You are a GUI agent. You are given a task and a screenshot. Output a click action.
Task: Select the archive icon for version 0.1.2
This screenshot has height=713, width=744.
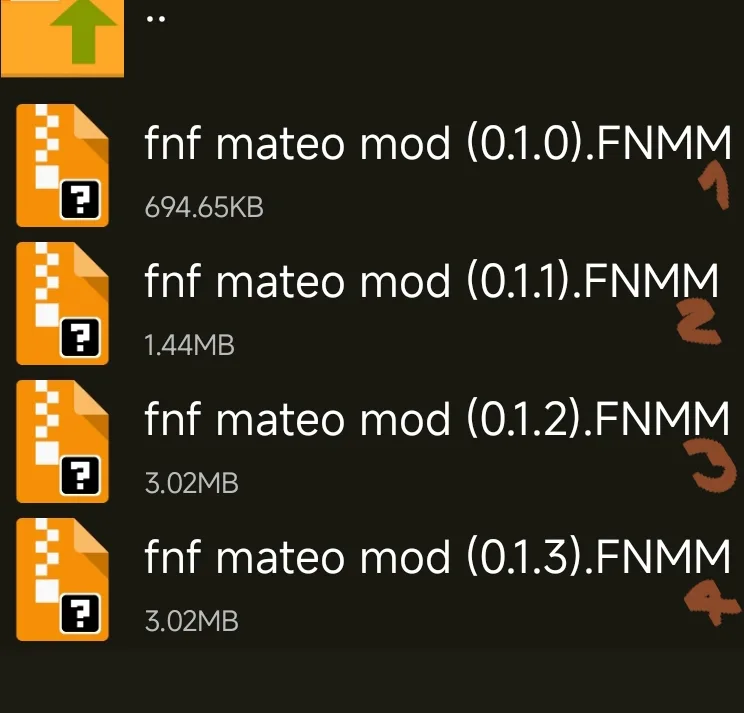click(62, 441)
